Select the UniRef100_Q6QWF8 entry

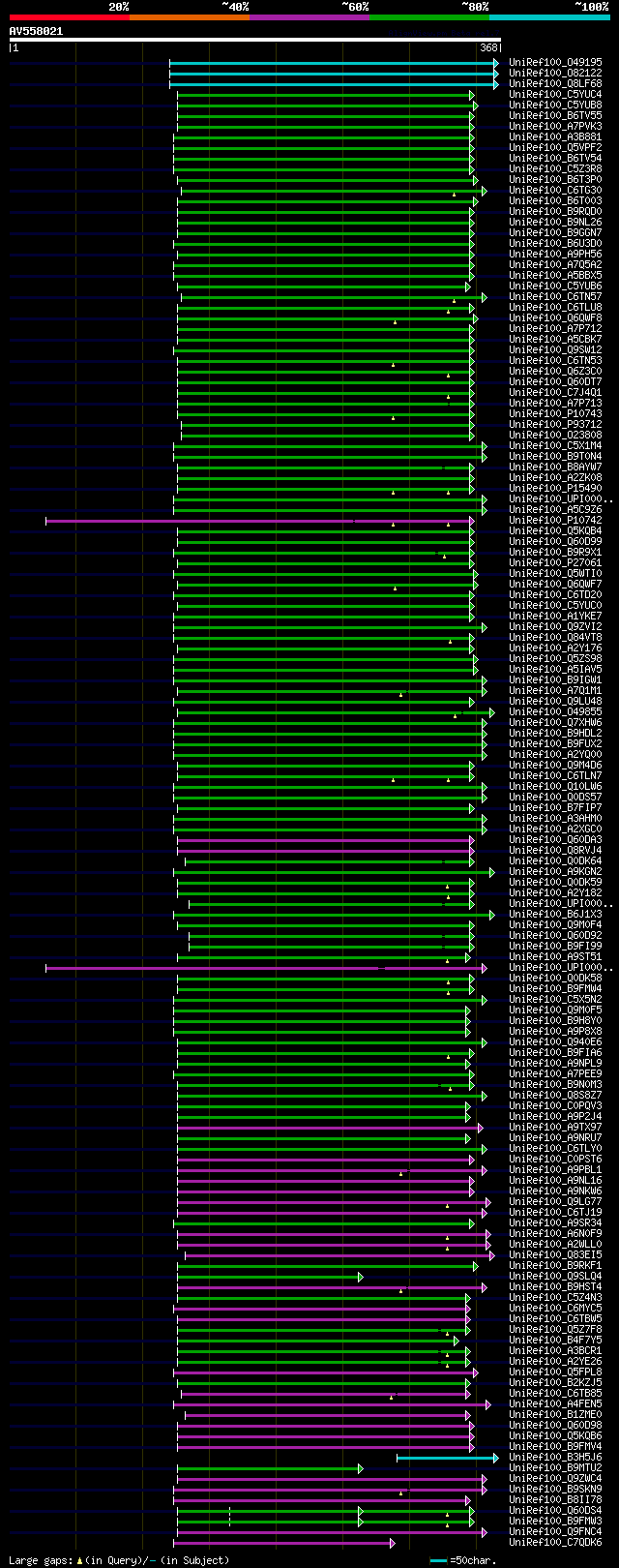(555, 318)
